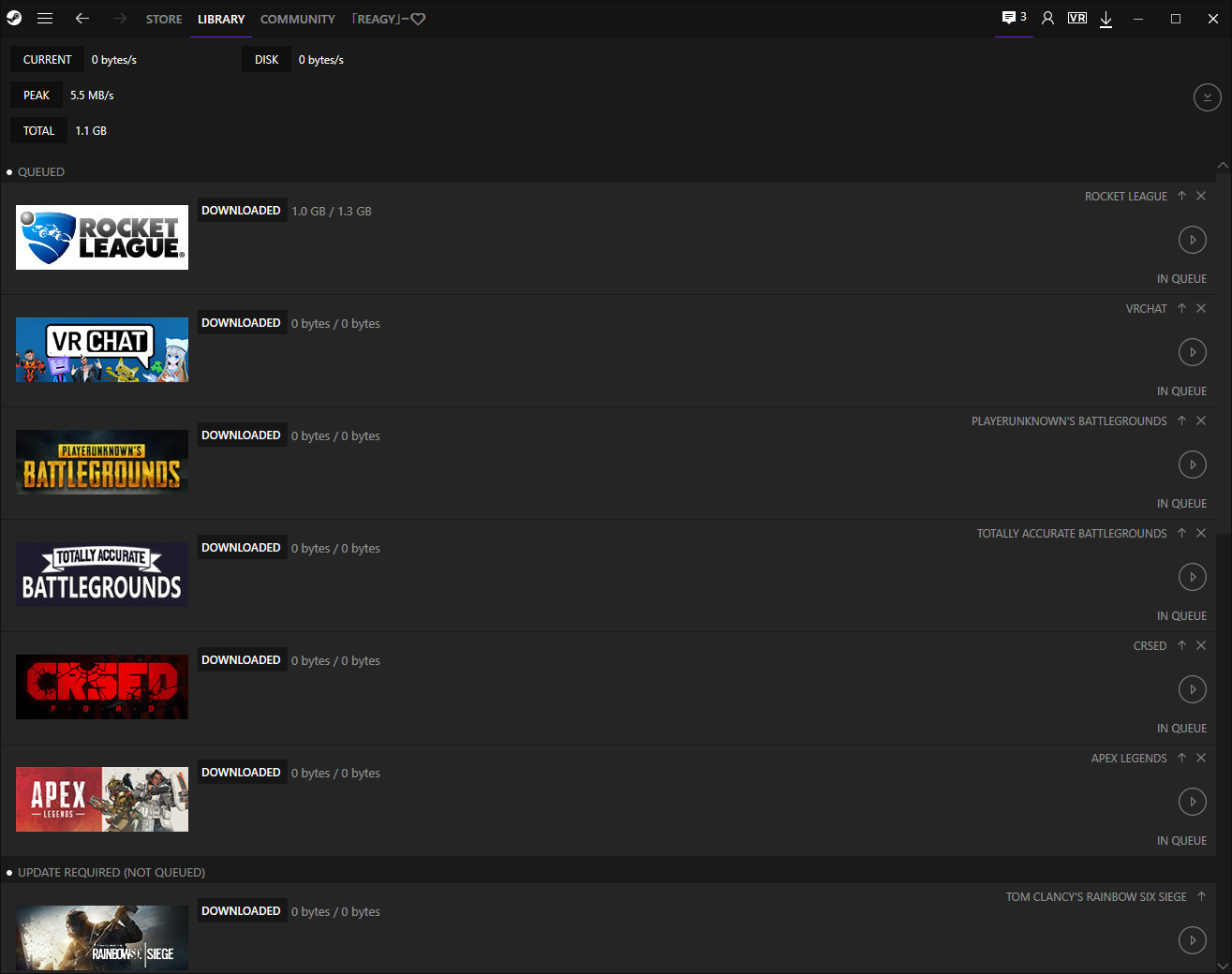
Task: Click IN QUEUE status for Rocket League
Action: pos(1181,279)
